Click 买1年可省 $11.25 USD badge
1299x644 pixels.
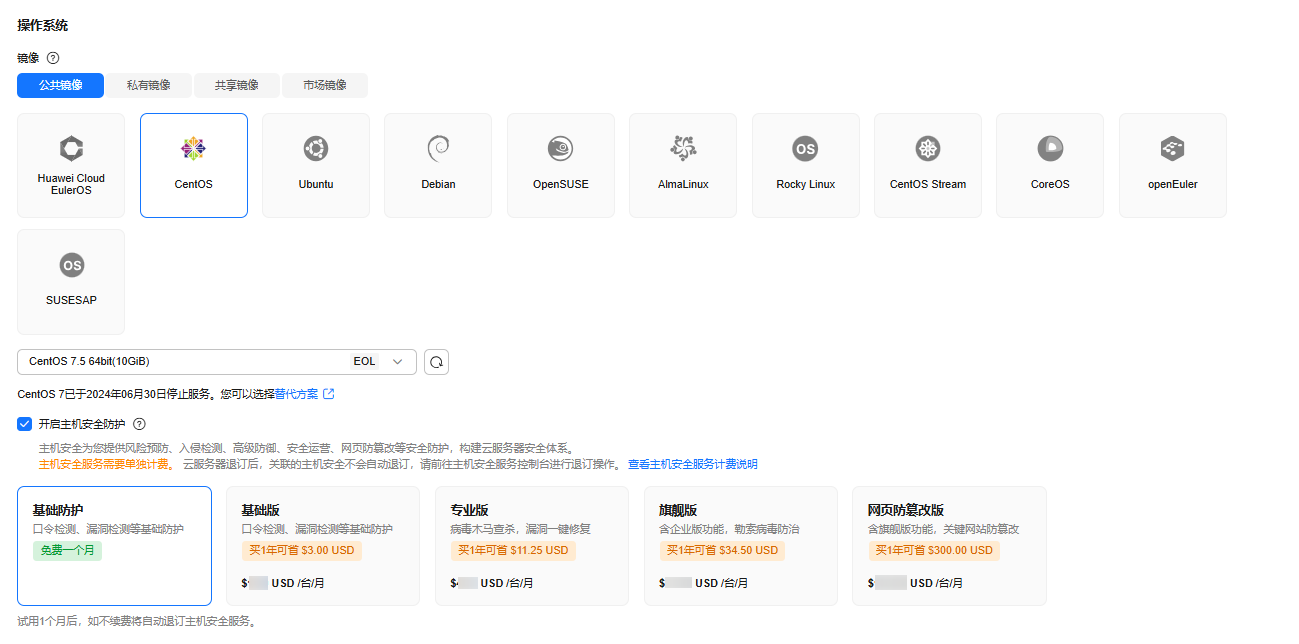[x=513, y=550]
